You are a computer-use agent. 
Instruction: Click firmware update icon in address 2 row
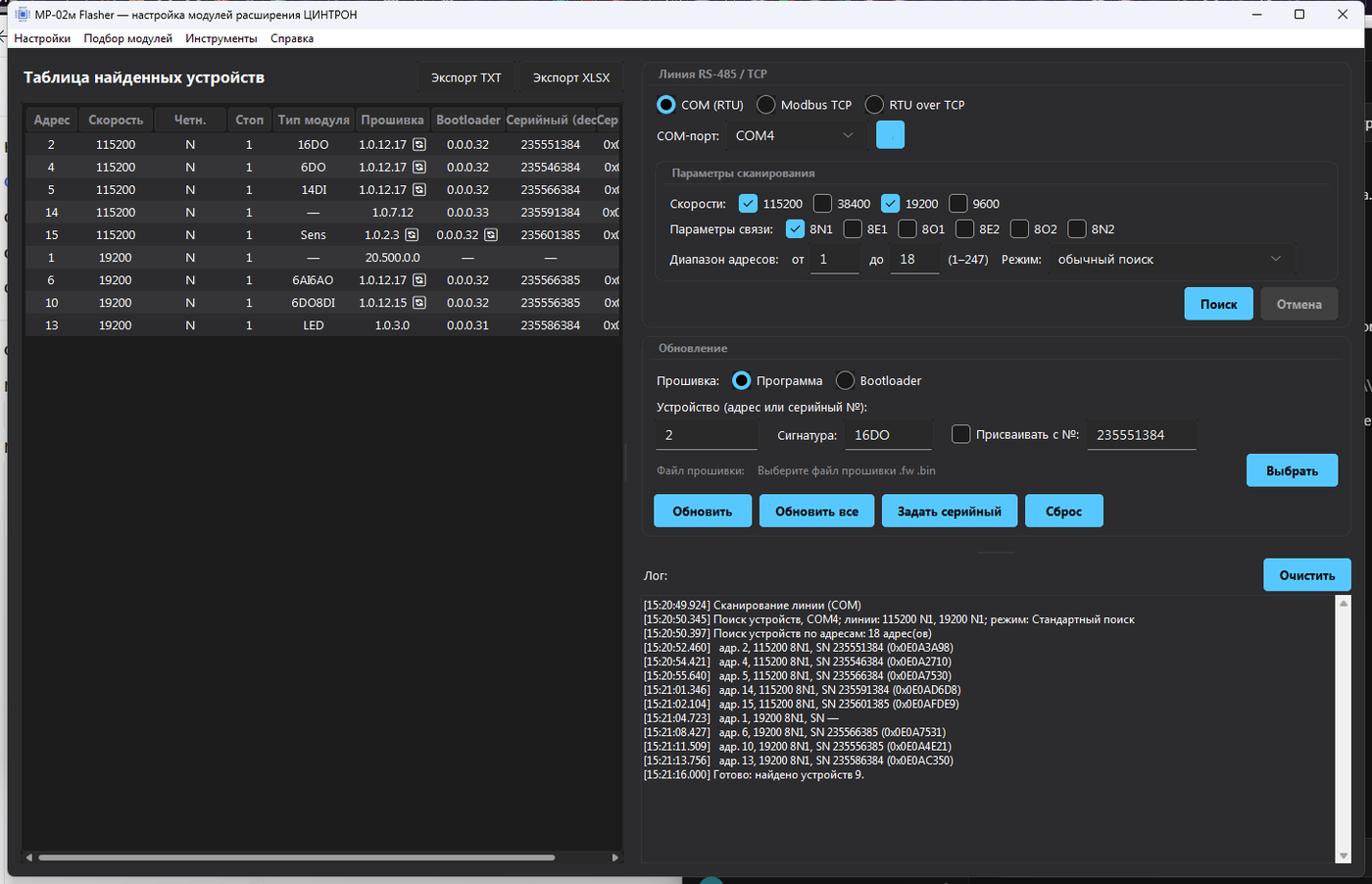pos(419,144)
